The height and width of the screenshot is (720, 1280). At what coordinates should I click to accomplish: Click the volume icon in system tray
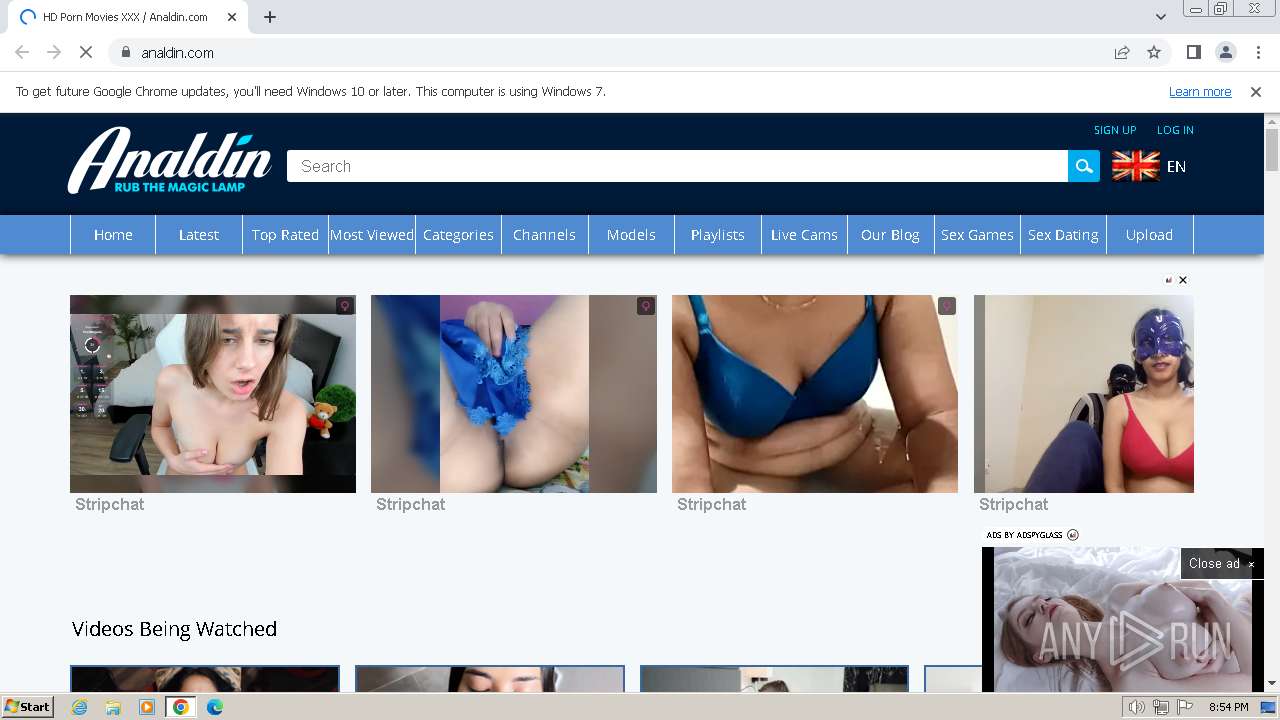click(x=1137, y=707)
